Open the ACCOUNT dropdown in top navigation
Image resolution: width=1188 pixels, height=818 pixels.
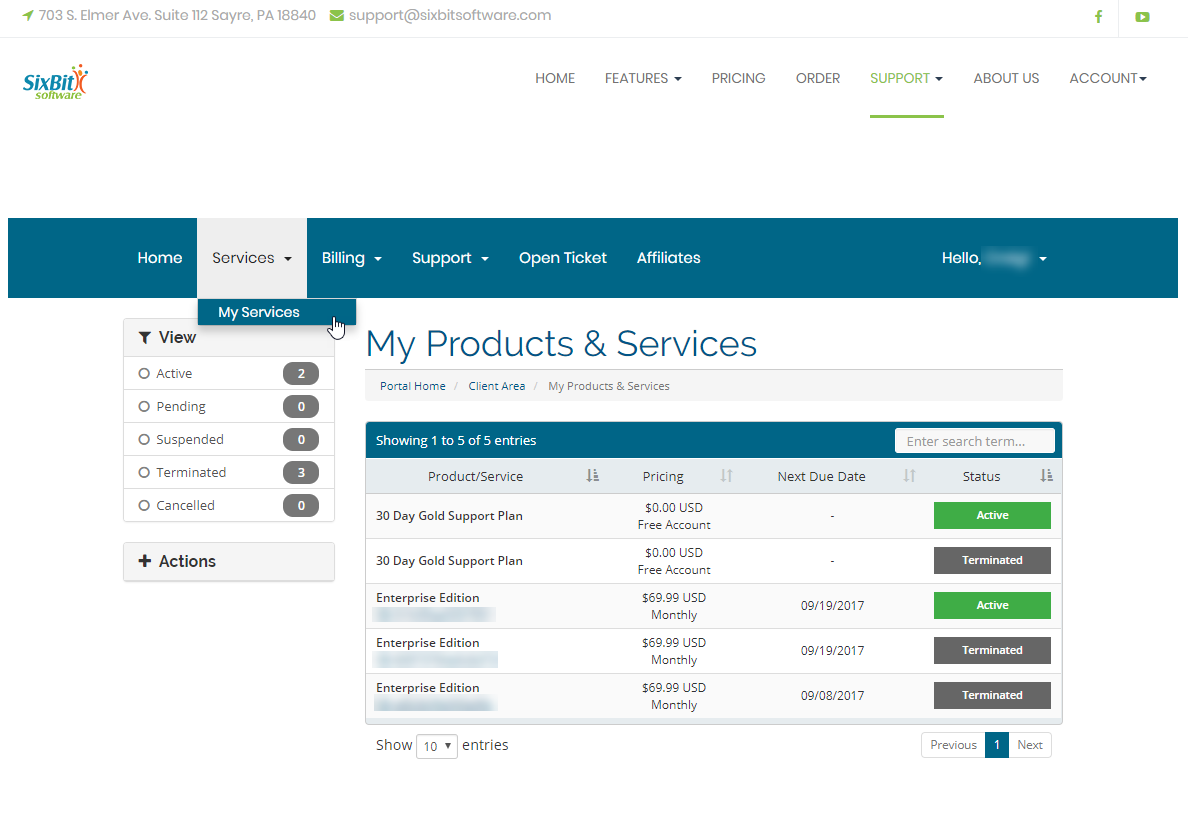pyautogui.click(x=1108, y=78)
